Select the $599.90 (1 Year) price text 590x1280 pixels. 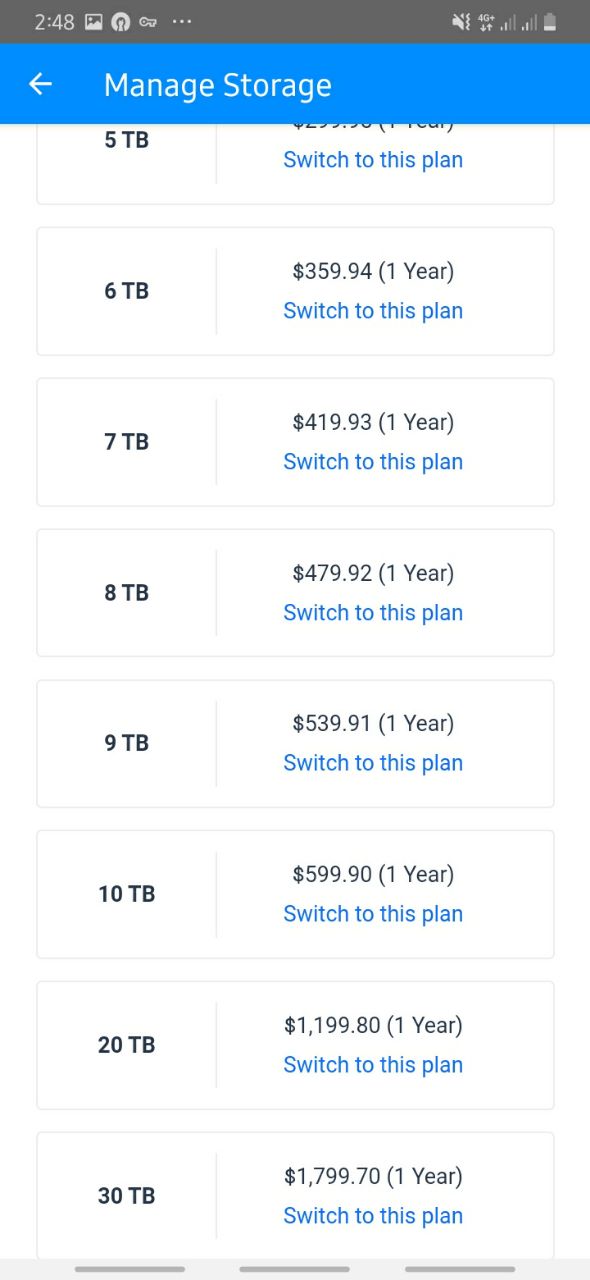(x=373, y=875)
